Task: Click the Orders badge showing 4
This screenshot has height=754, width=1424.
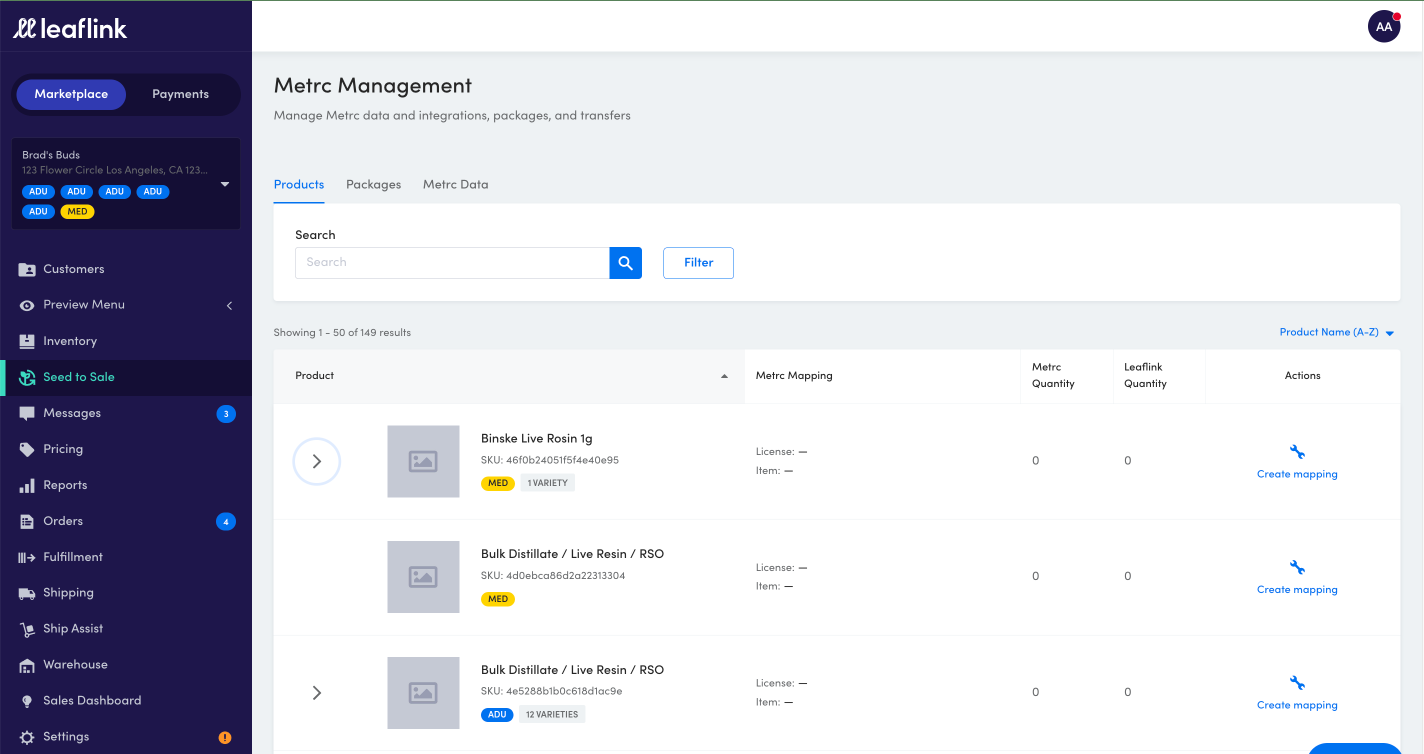Action: [226, 521]
